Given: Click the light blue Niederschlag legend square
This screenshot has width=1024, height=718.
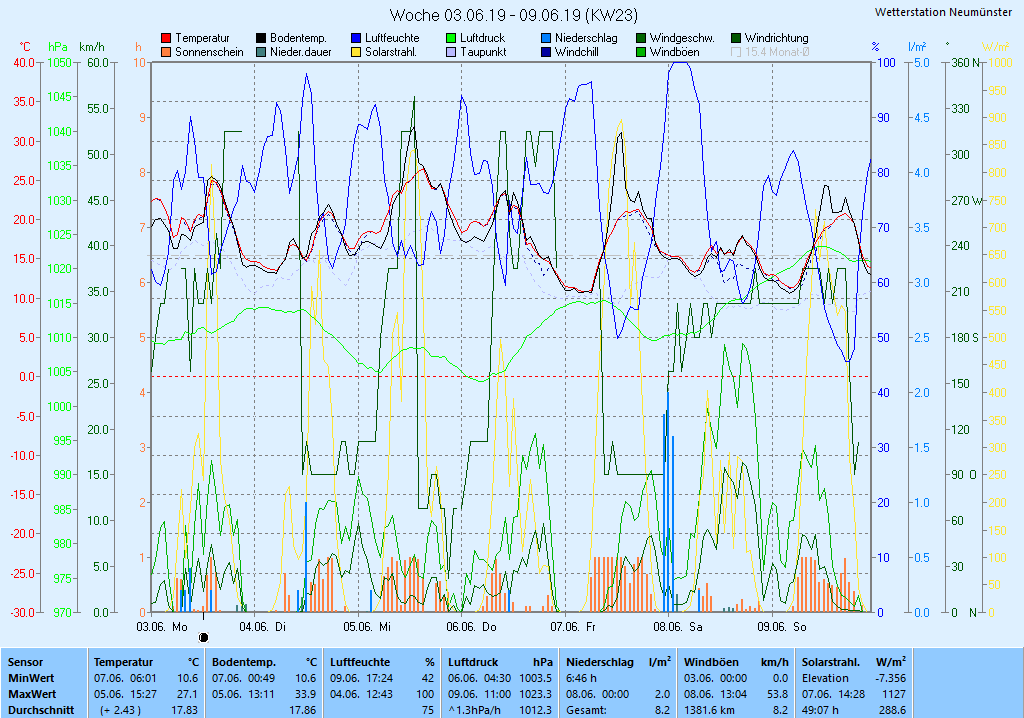Looking at the screenshot, I should click(547, 38).
